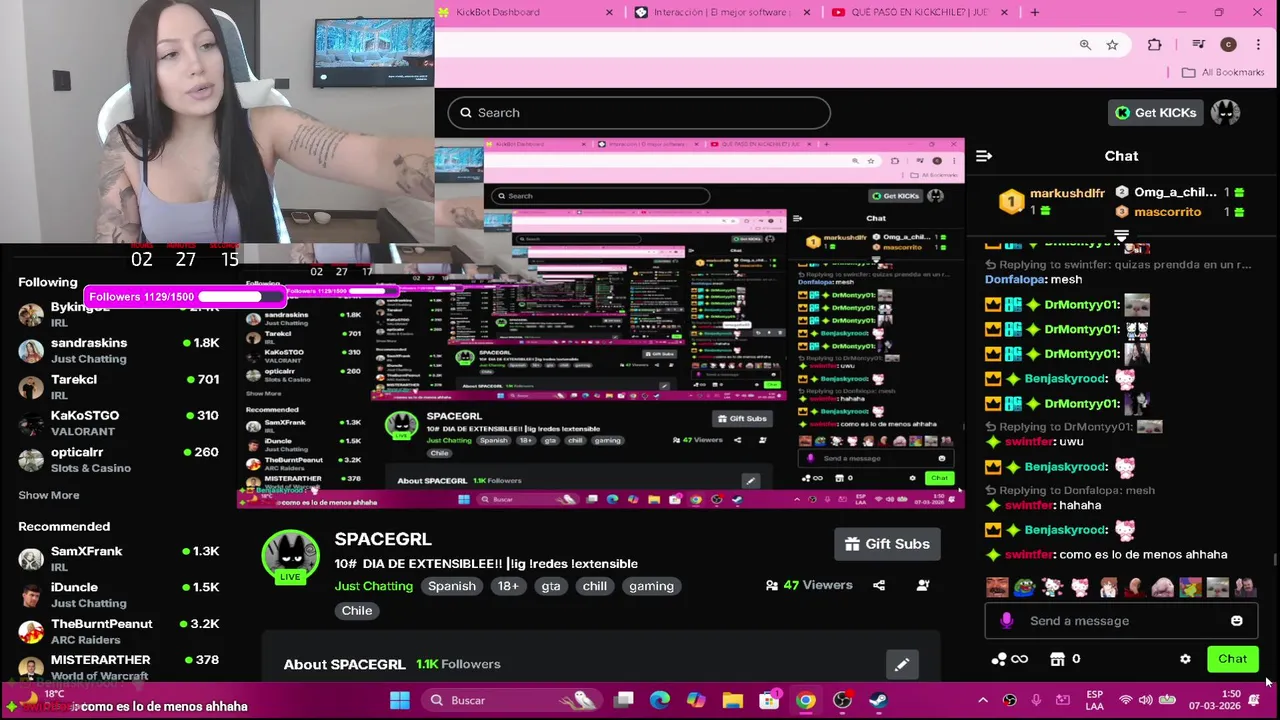Select the Pepe frog emote

pyautogui.click(x=1025, y=588)
